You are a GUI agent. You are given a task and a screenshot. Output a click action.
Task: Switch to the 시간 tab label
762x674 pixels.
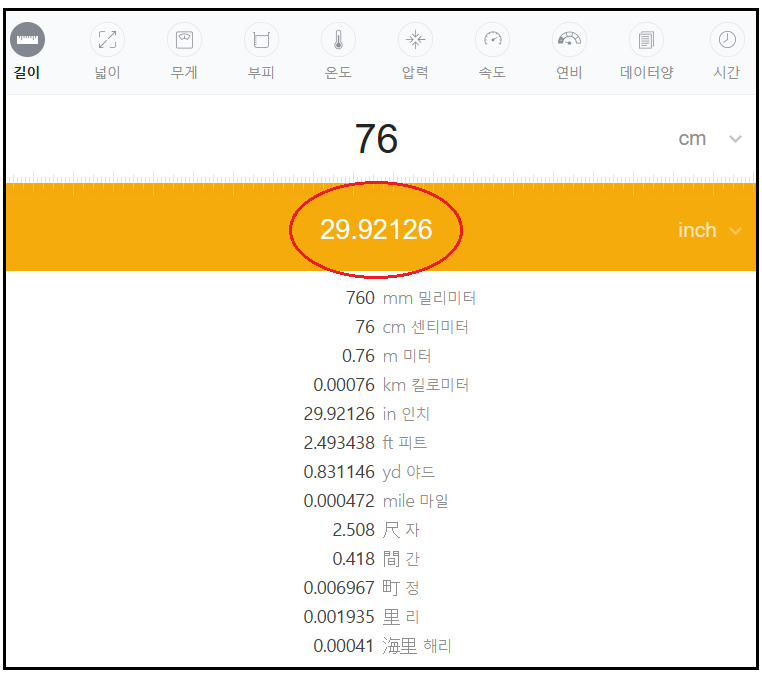(x=727, y=72)
